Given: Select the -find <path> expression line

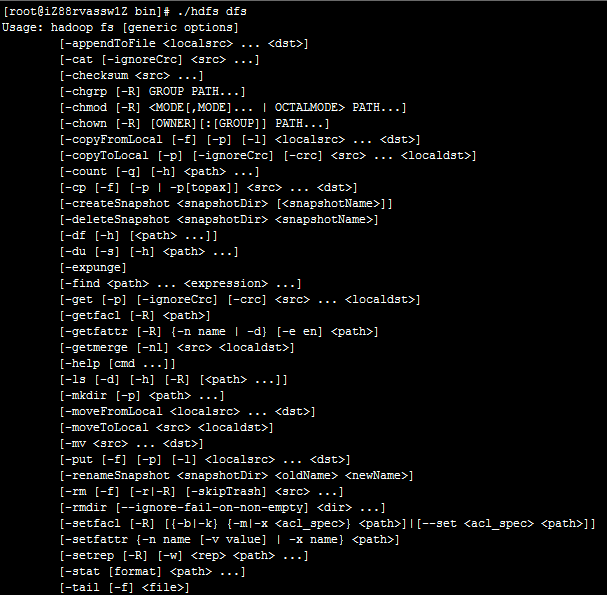Looking at the screenshot, I should coord(180,283).
